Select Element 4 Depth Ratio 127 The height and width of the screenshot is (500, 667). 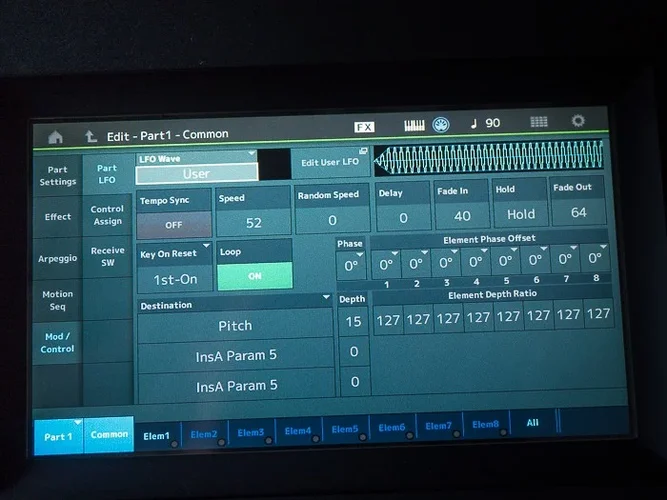coord(479,317)
